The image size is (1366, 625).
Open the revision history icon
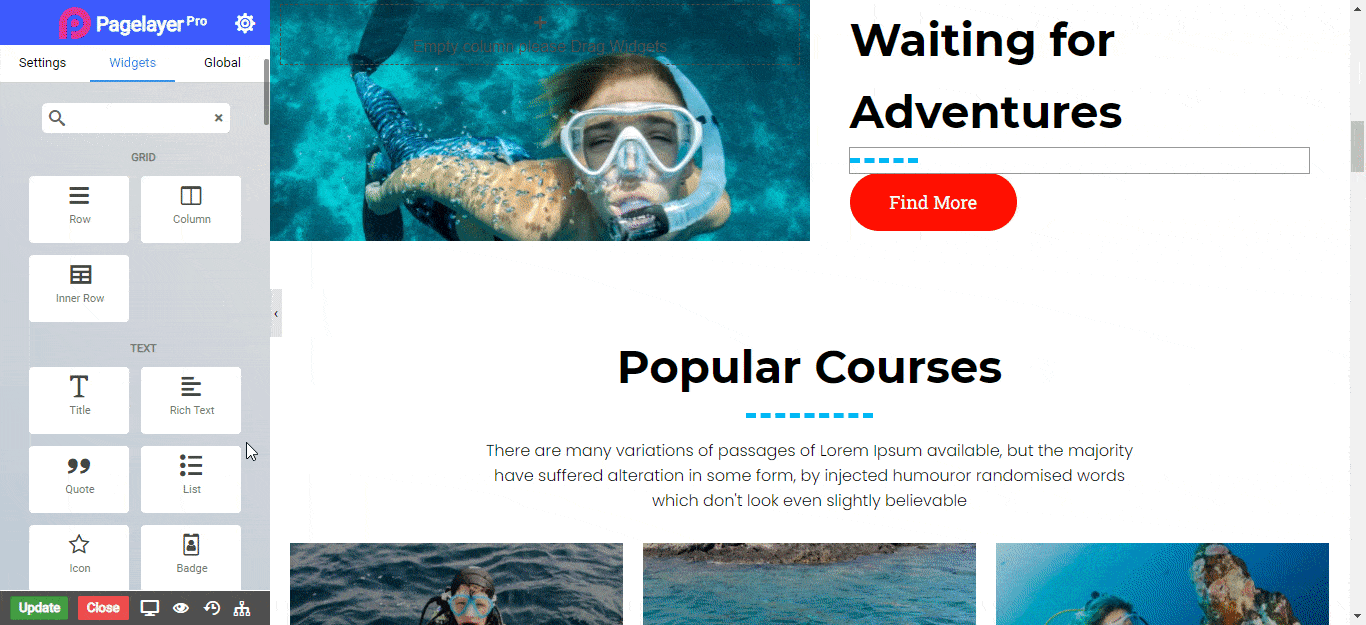(212, 608)
